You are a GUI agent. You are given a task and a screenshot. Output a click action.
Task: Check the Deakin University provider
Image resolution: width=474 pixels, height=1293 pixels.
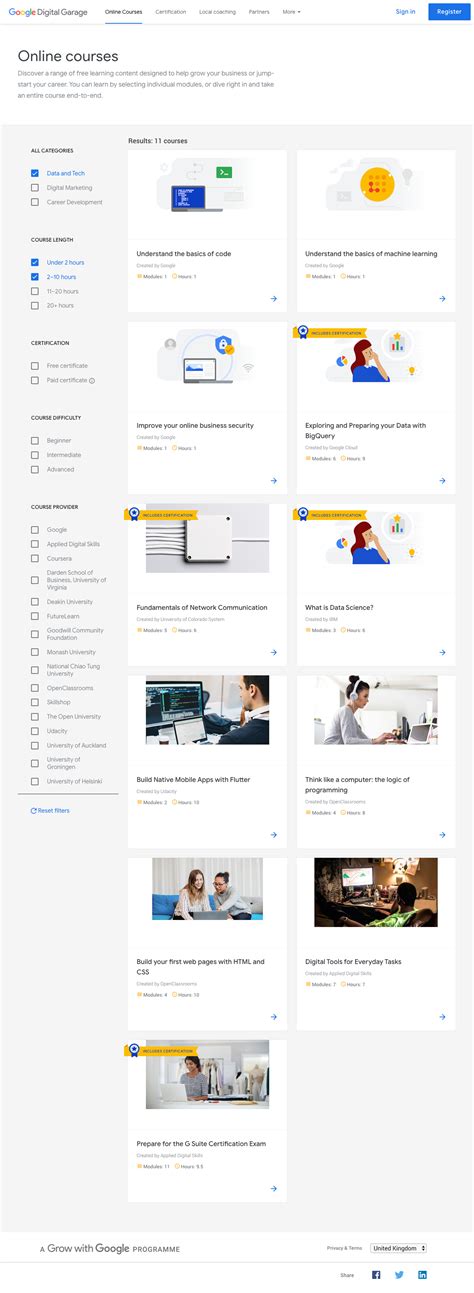[35, 602]
